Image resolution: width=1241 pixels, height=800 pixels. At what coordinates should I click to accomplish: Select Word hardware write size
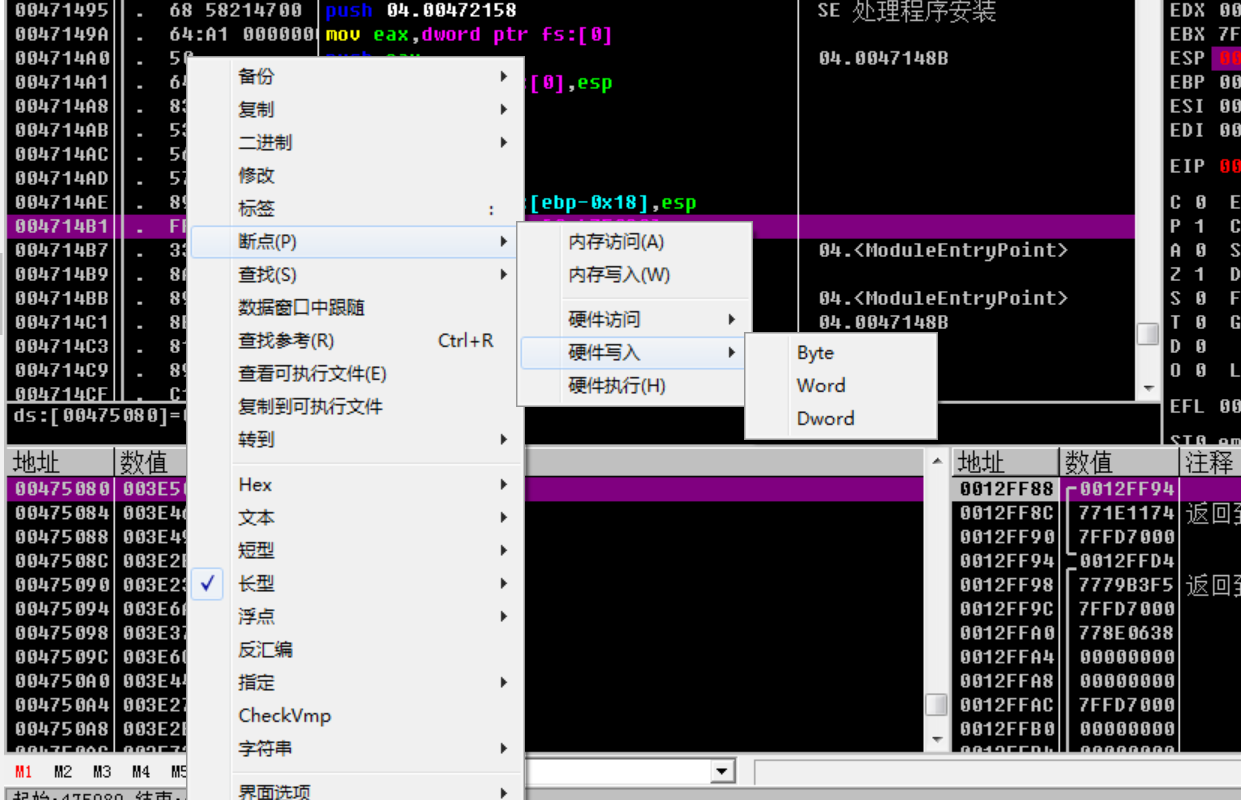[841, 386]
